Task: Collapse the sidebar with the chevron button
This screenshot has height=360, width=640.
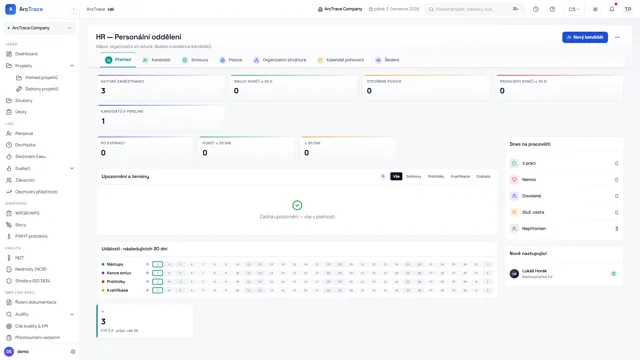Action: (73, 9)
